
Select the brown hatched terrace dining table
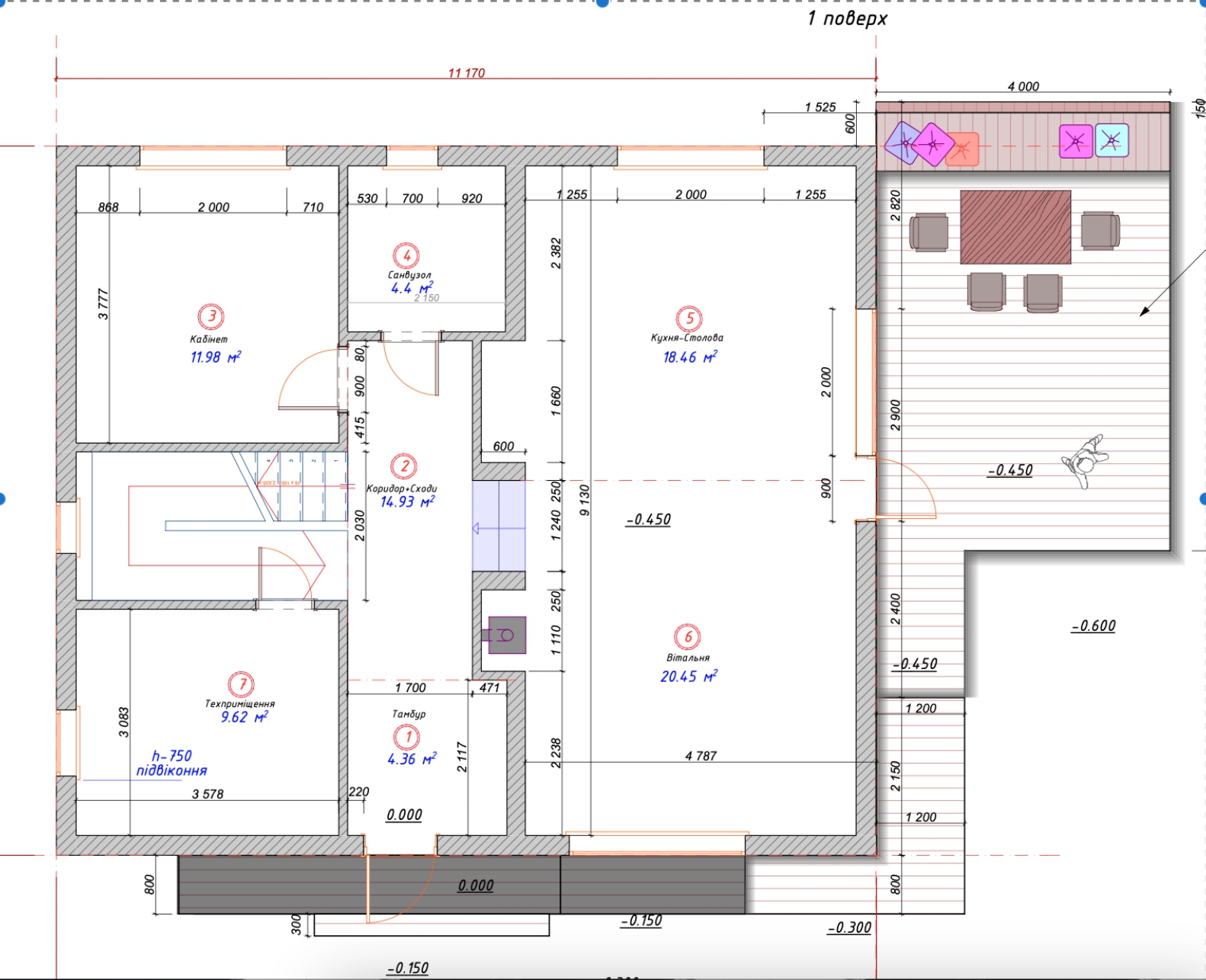pos(1015,227)
